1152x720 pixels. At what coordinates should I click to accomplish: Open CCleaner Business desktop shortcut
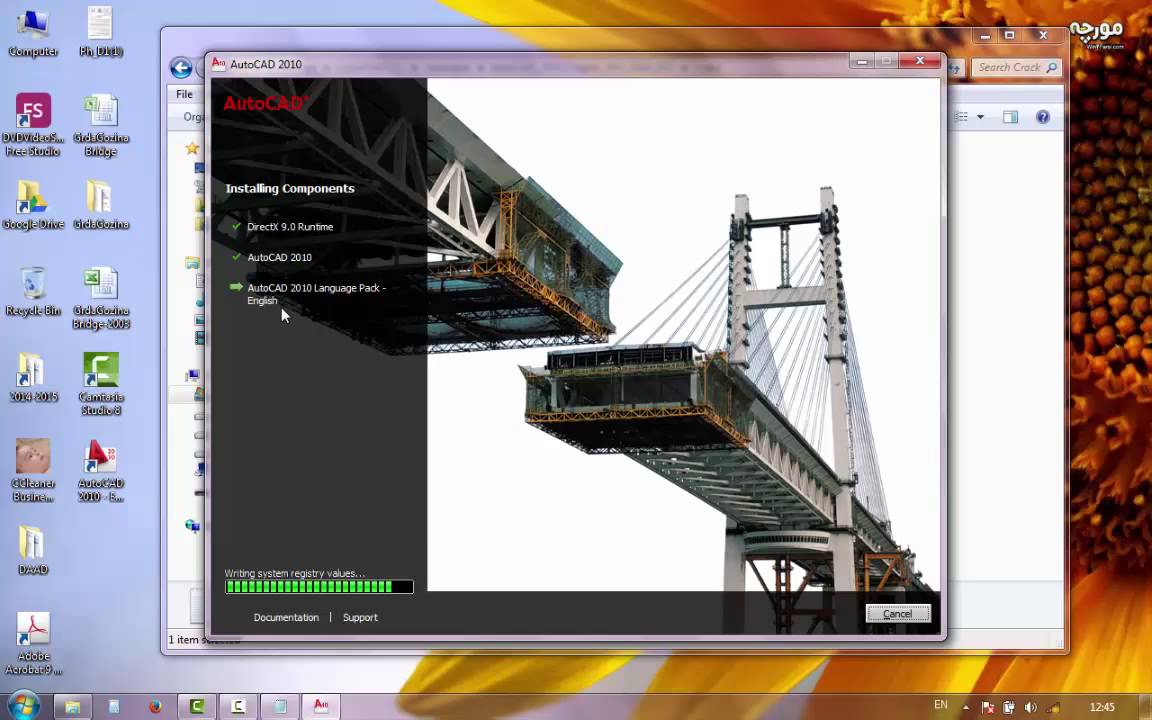(33, 470)
